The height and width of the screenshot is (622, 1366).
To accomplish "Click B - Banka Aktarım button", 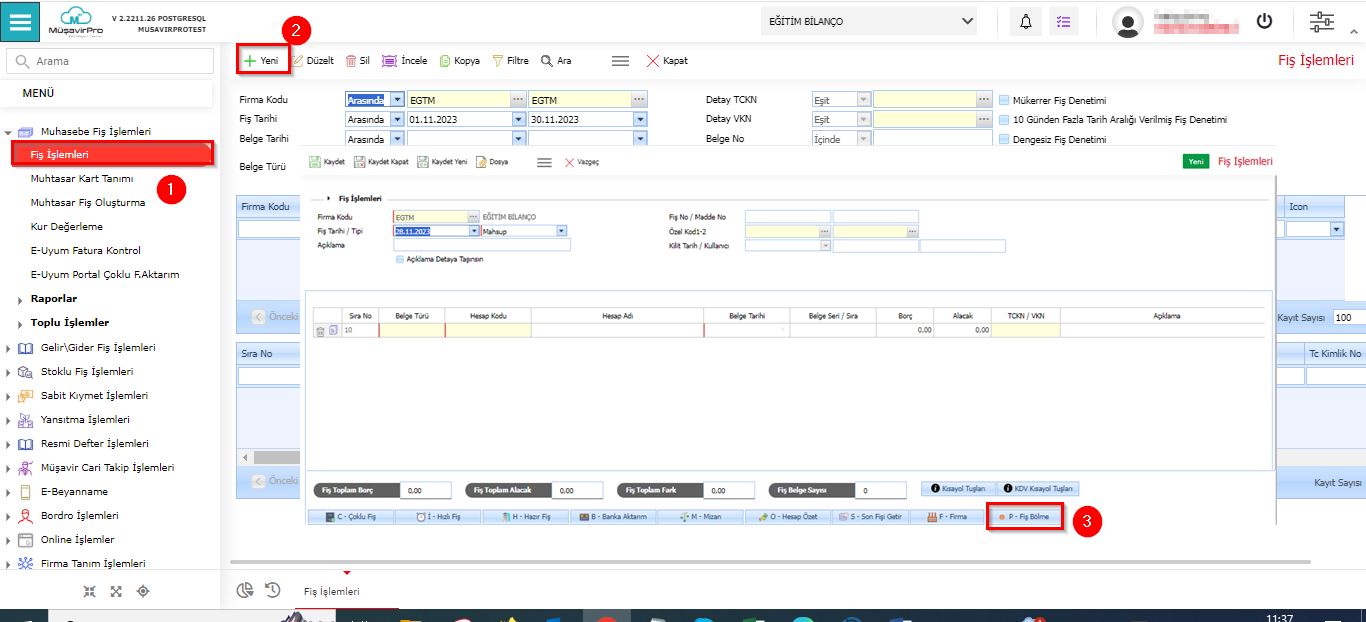I will click(x=612, y=517).
